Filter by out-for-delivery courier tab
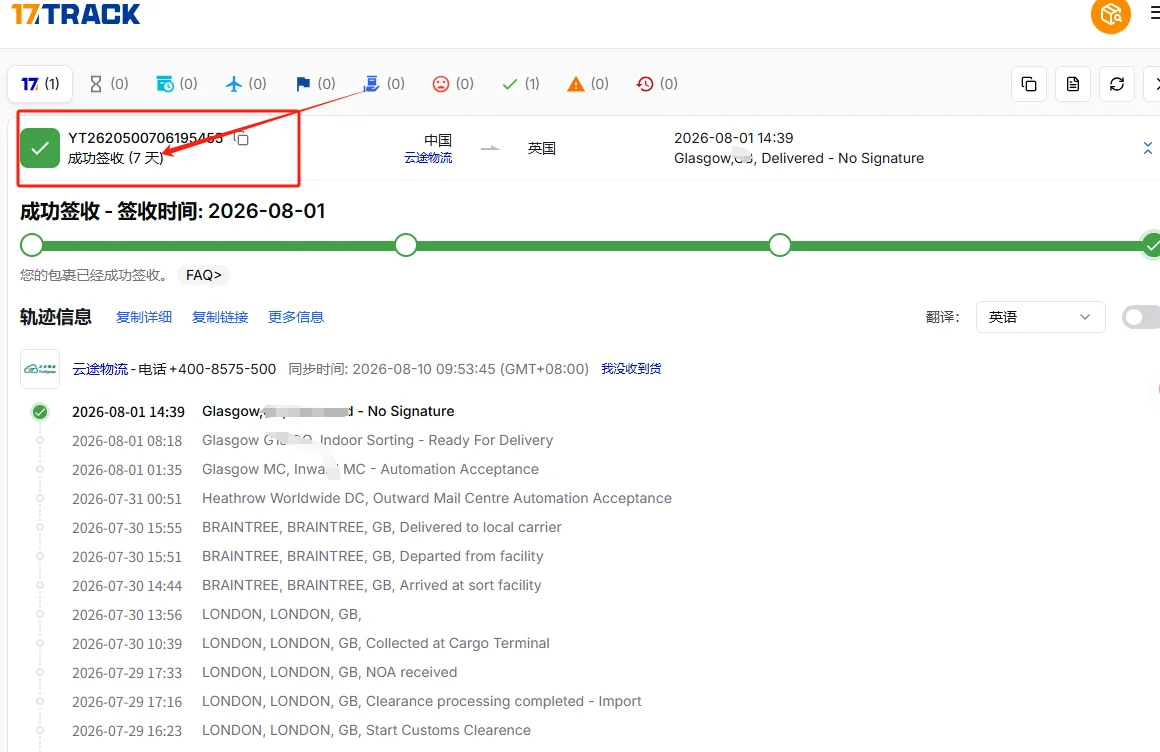 (384, 84)
